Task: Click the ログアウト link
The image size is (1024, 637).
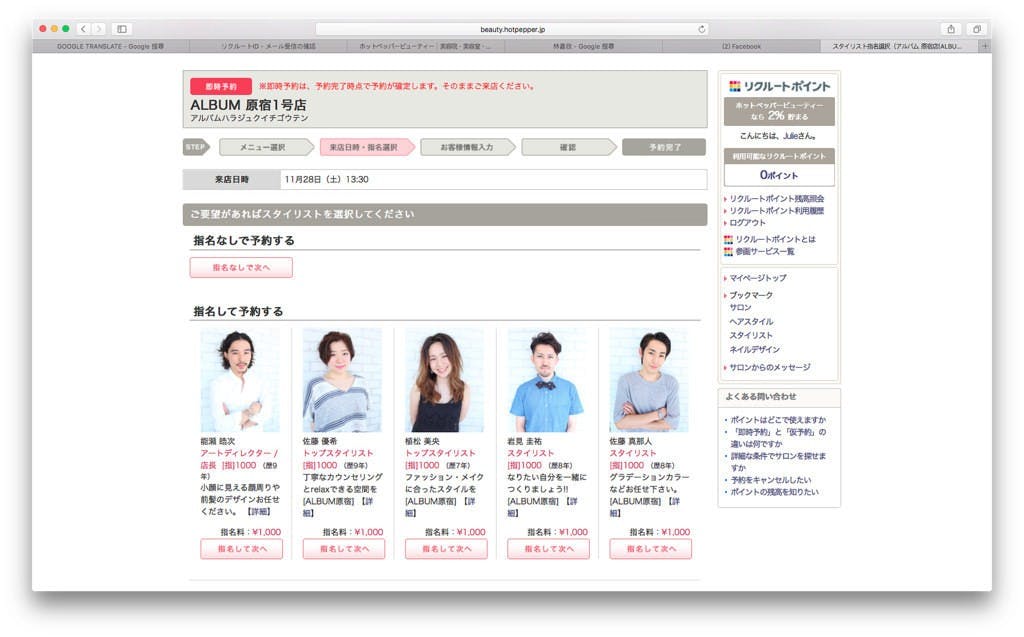Action: 747,223
